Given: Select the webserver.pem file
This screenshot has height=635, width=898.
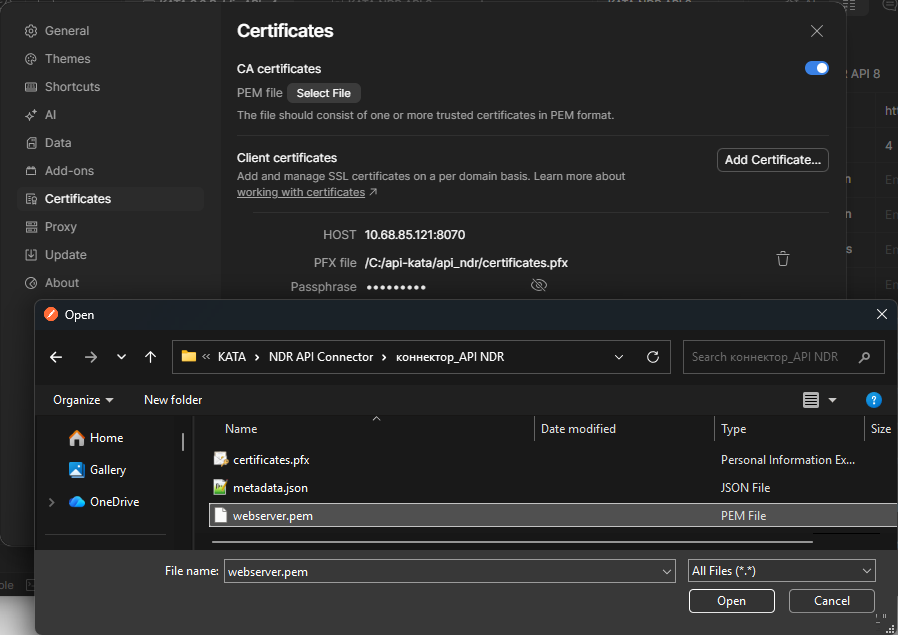Looking at the screenshot, I should [x=553, y=515].
